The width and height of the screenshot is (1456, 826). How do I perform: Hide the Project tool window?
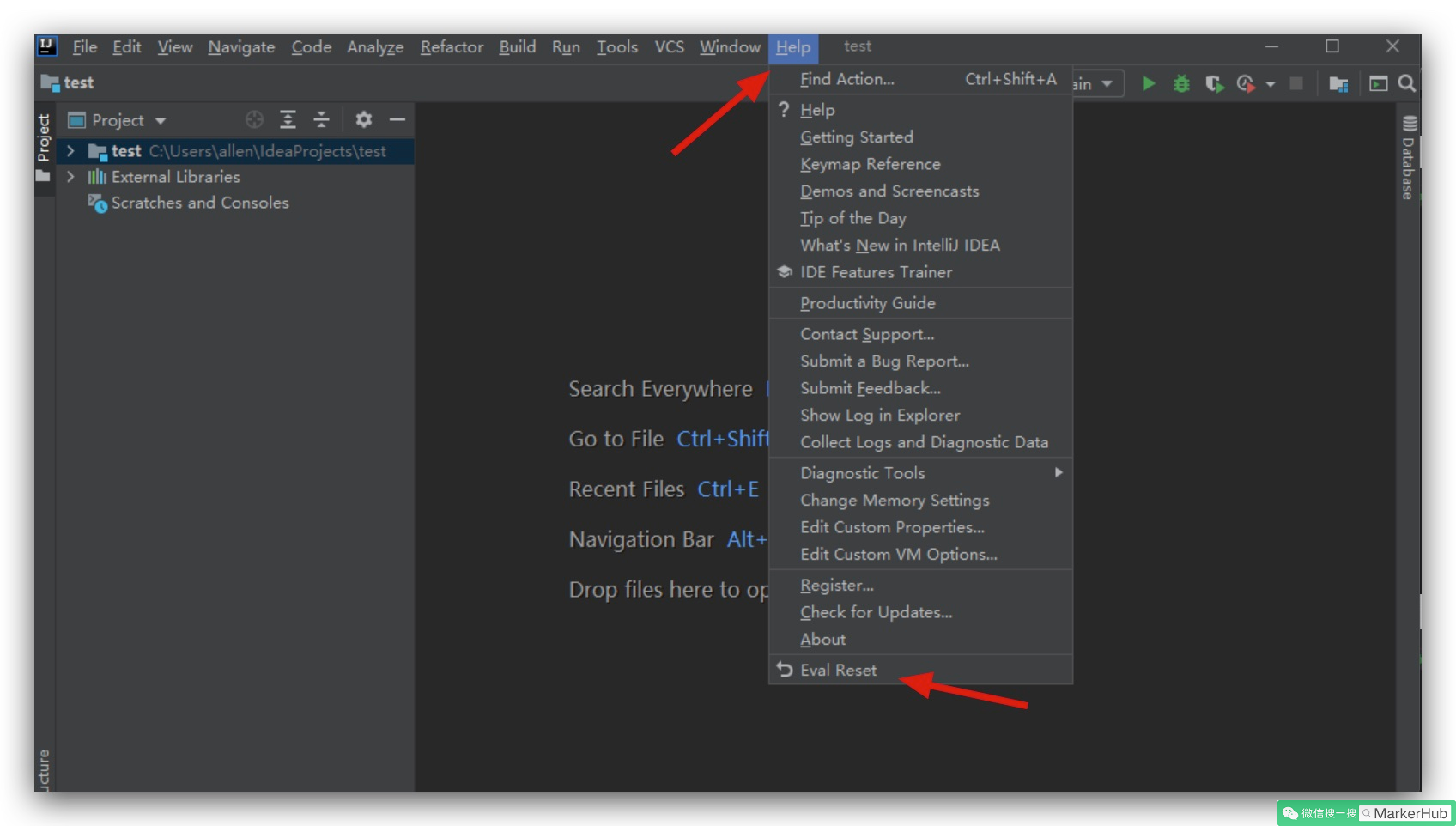(397, 119)
